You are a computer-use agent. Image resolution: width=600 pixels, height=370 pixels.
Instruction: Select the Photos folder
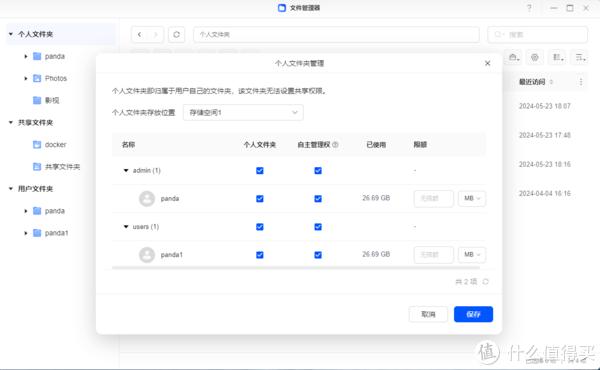(55, 78)
